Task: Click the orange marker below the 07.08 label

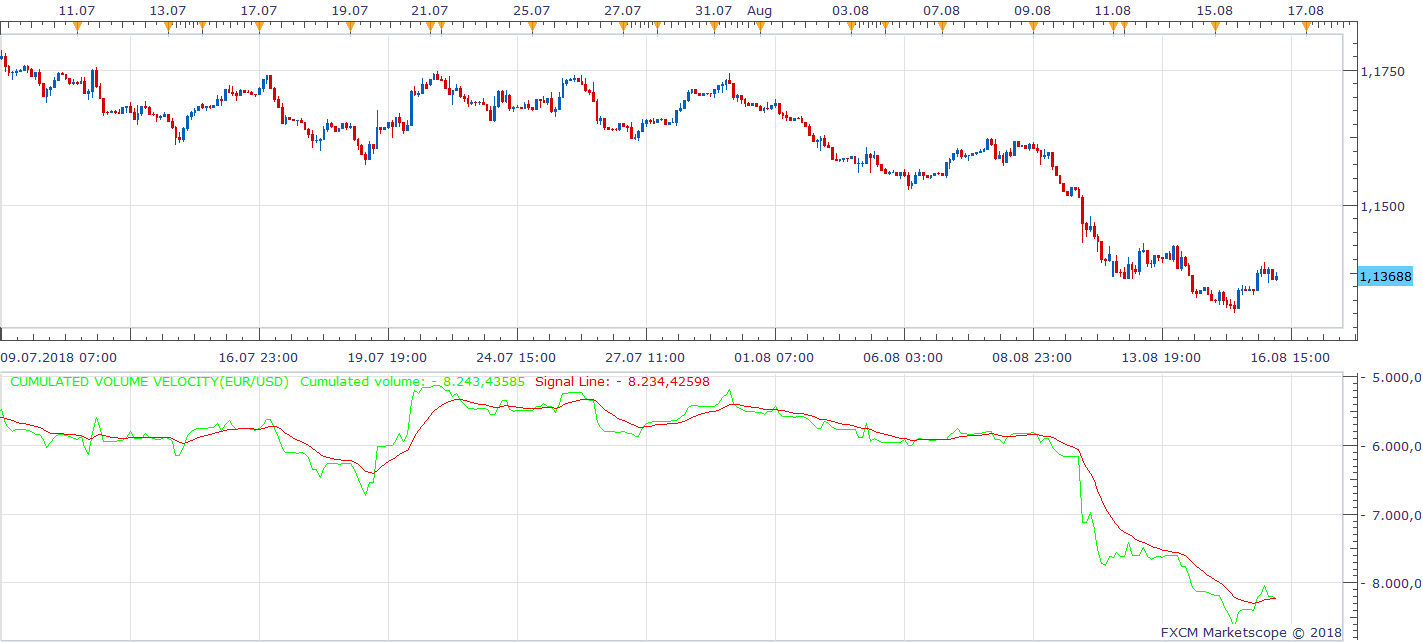Action: (942, 27)
